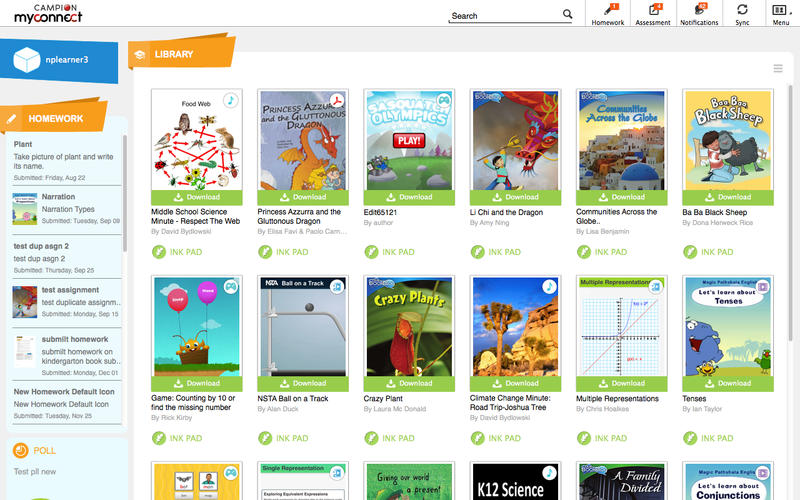Open the test assignment homework item
Image resolution: width=800 pixels, height=500 pixels.
tap(66, 302)
